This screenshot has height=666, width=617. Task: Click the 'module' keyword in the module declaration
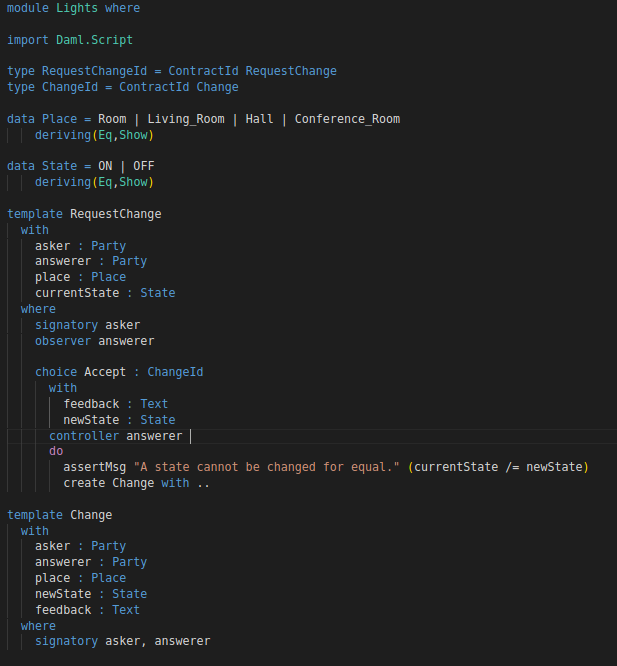27,8
